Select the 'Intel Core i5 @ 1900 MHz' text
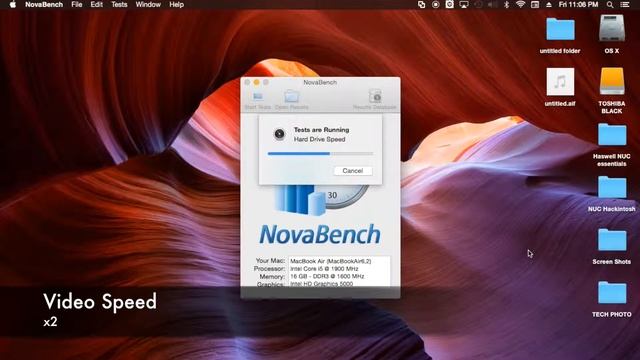The image size is (640, 360). click(x=324, y=269)
